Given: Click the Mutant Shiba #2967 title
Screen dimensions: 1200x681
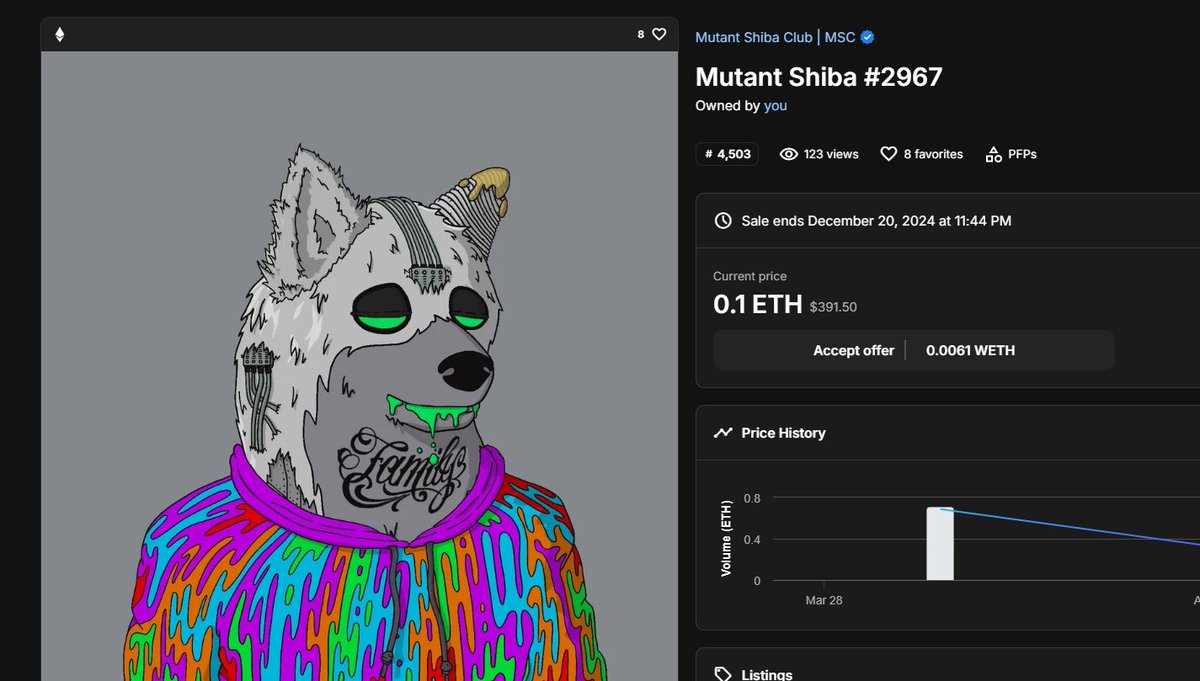Looking at the screenshot, I should tap(819, 77).
